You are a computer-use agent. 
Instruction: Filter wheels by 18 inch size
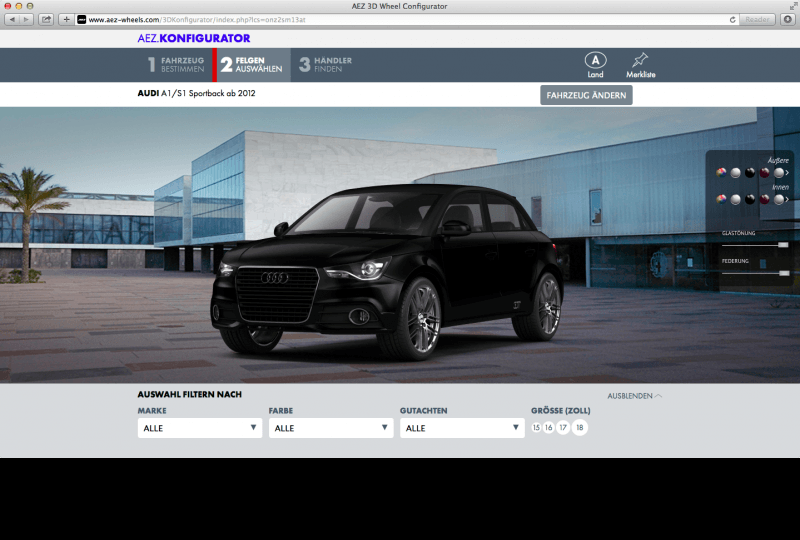pos(580,428)
